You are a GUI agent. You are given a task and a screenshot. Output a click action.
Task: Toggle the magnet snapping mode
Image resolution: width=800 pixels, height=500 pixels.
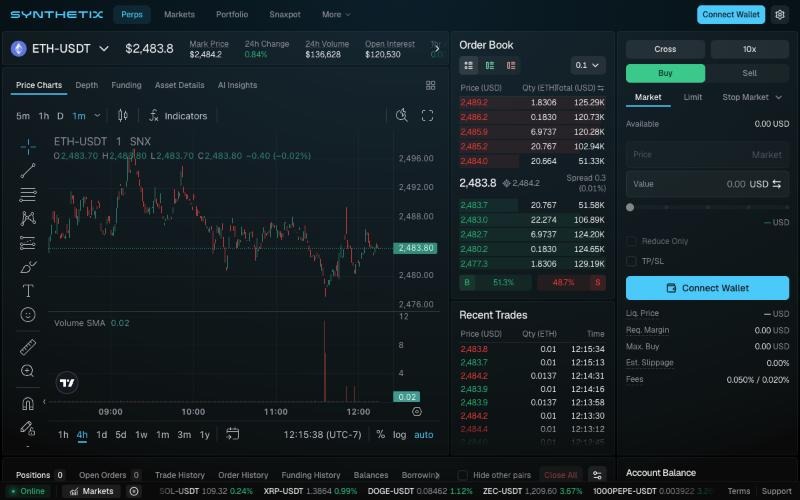point(28,404)
